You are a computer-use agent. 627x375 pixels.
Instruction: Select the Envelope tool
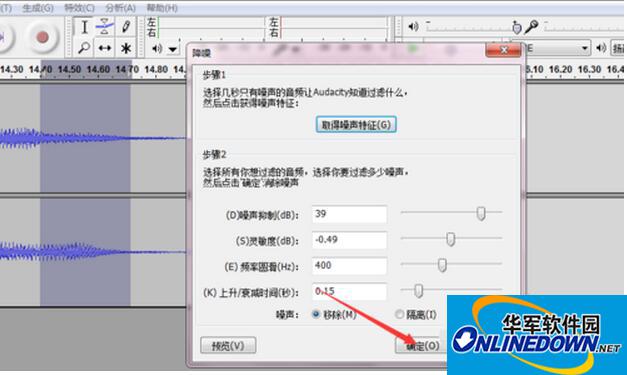[104, 27]
